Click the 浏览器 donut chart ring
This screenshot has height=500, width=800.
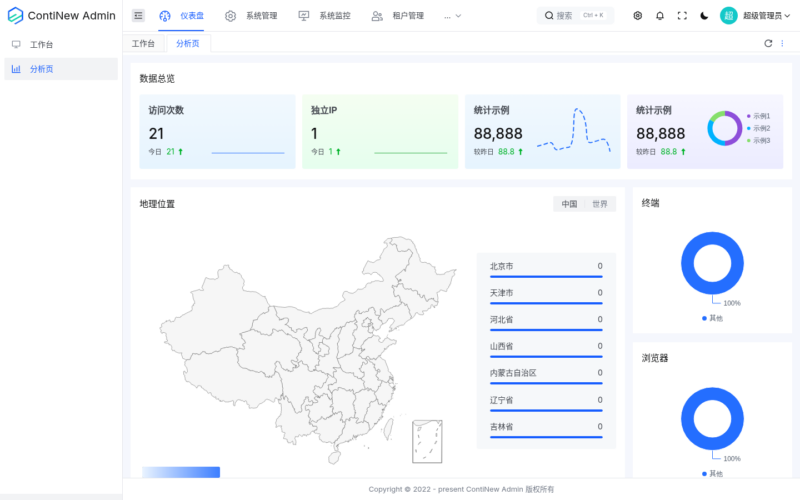point(686,419)
